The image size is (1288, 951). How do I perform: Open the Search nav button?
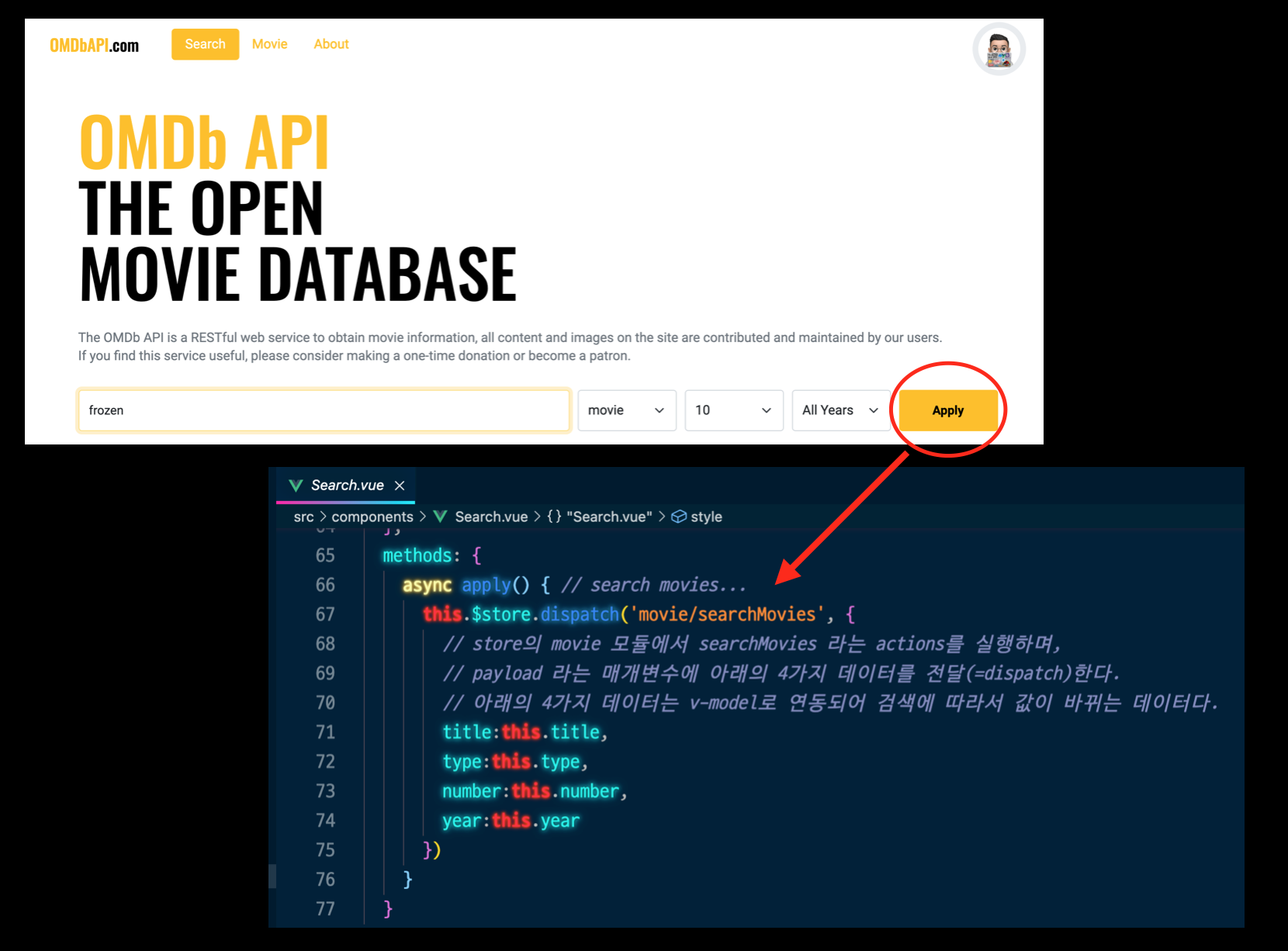click(x=205, y=44)
